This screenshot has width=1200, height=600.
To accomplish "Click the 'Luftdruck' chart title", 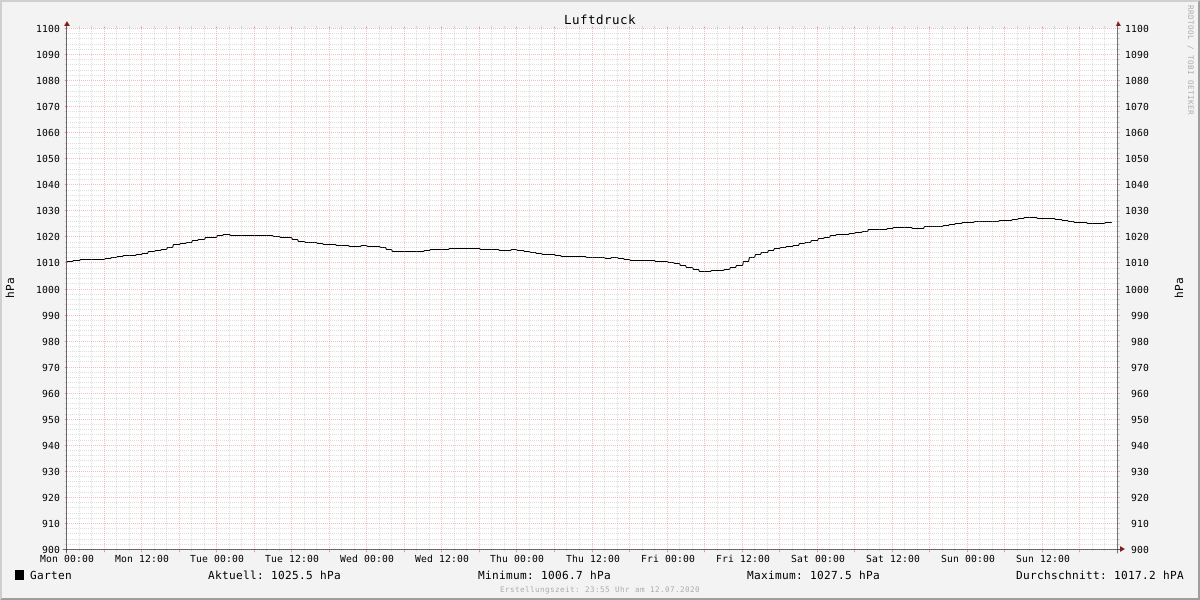I will 600,20.
